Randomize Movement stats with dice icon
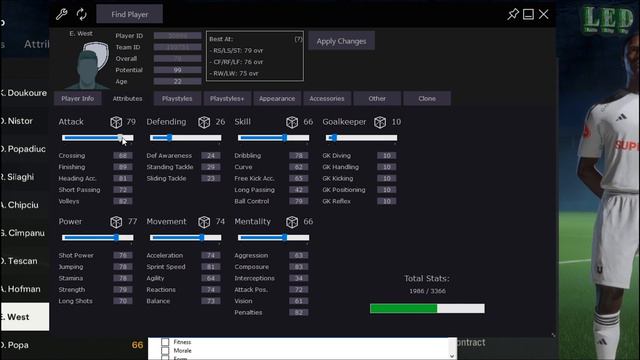 click(x=204, y=222)
